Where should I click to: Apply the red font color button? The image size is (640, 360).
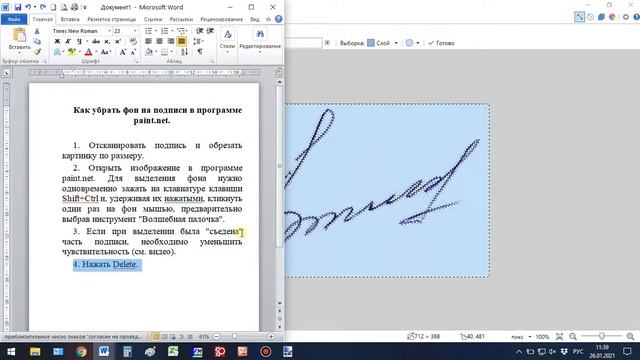88,52
